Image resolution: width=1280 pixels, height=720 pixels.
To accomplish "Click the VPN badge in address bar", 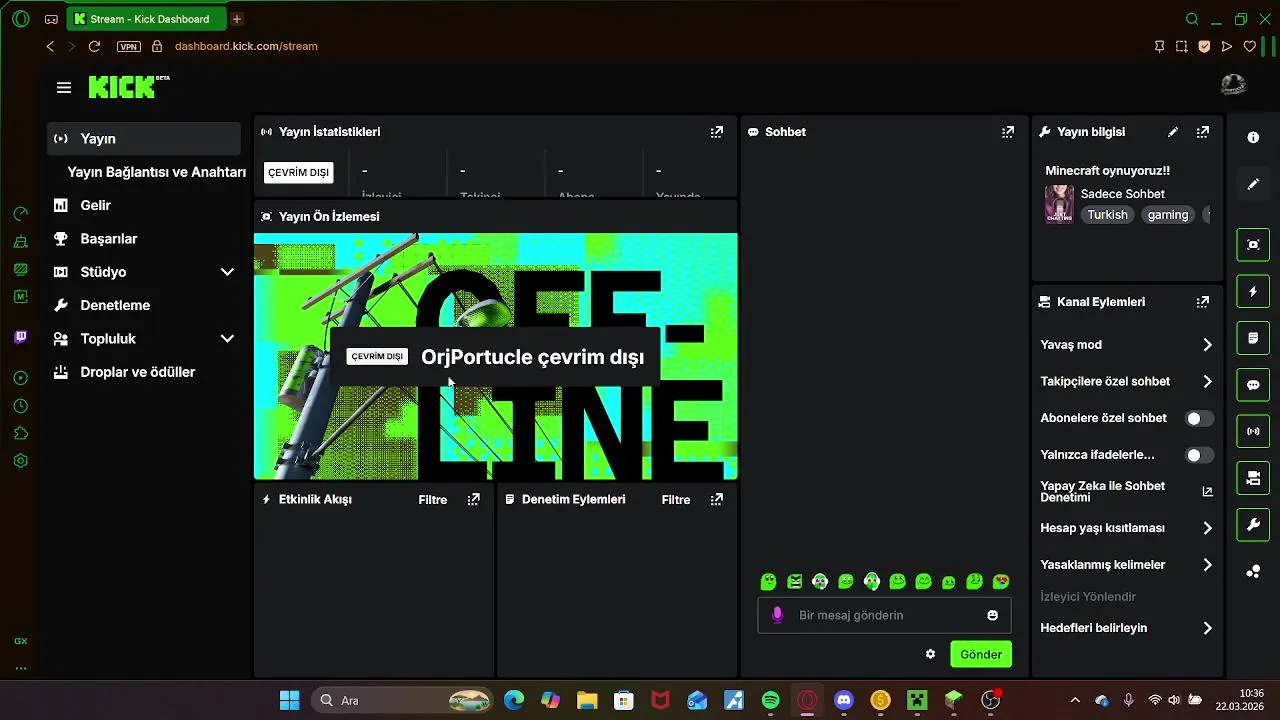I will pos(128,46).
